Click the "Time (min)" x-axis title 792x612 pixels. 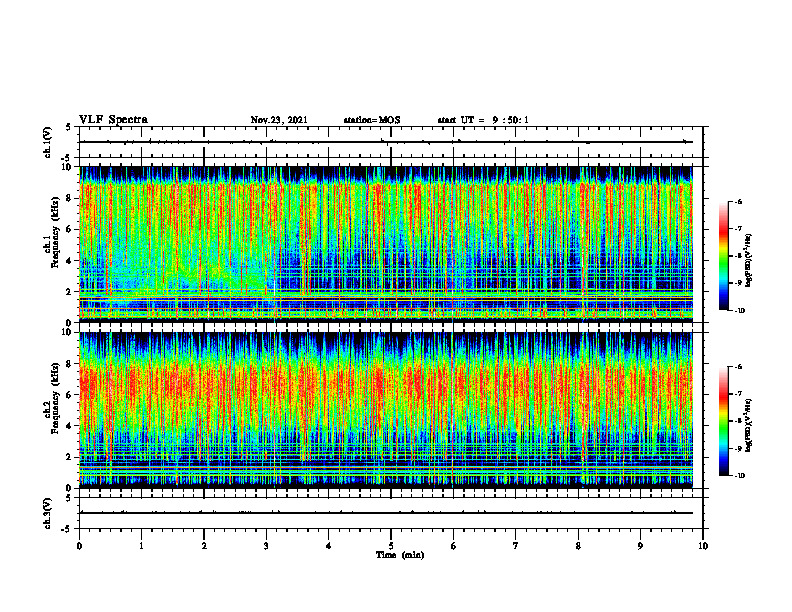pyautogui.click(x=400, y=555)
